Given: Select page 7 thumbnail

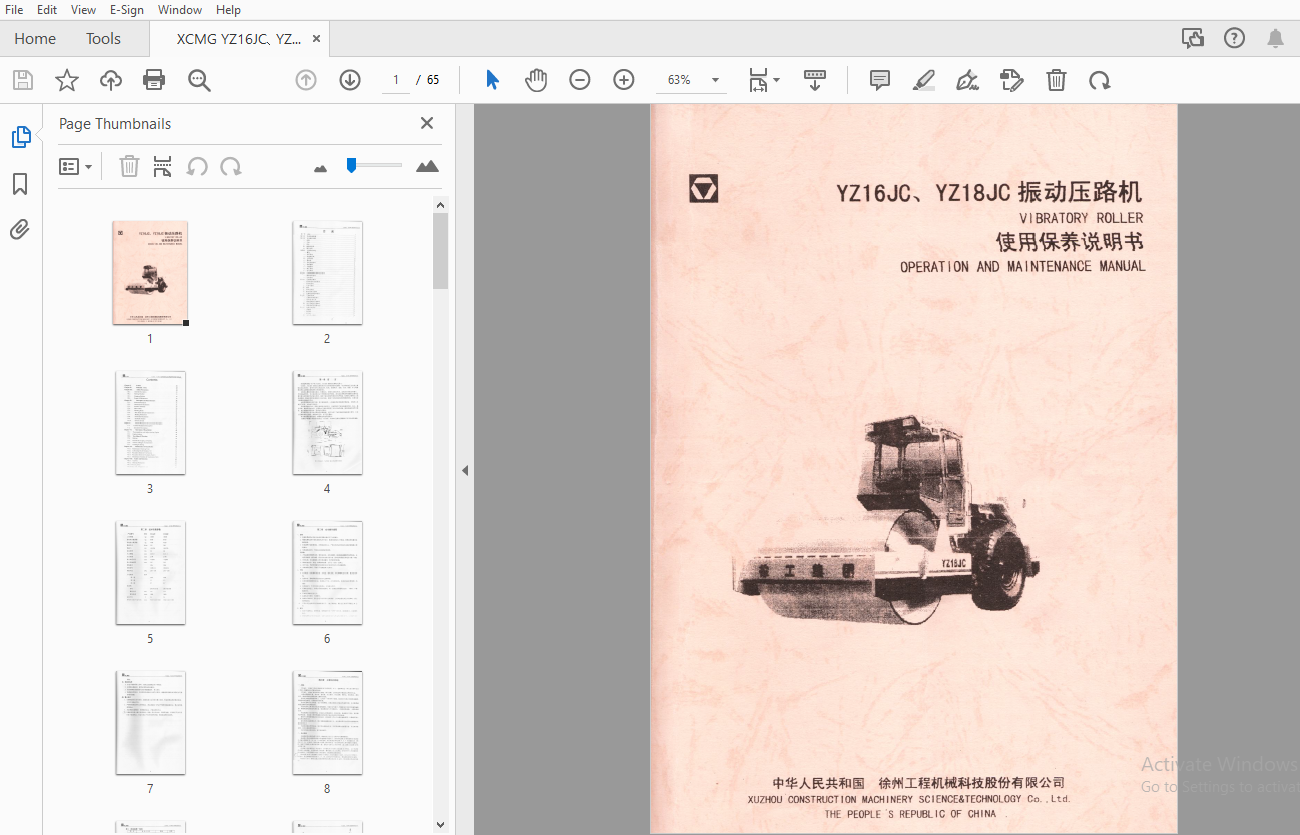Looking at the screenshot, I should (150, 723).
